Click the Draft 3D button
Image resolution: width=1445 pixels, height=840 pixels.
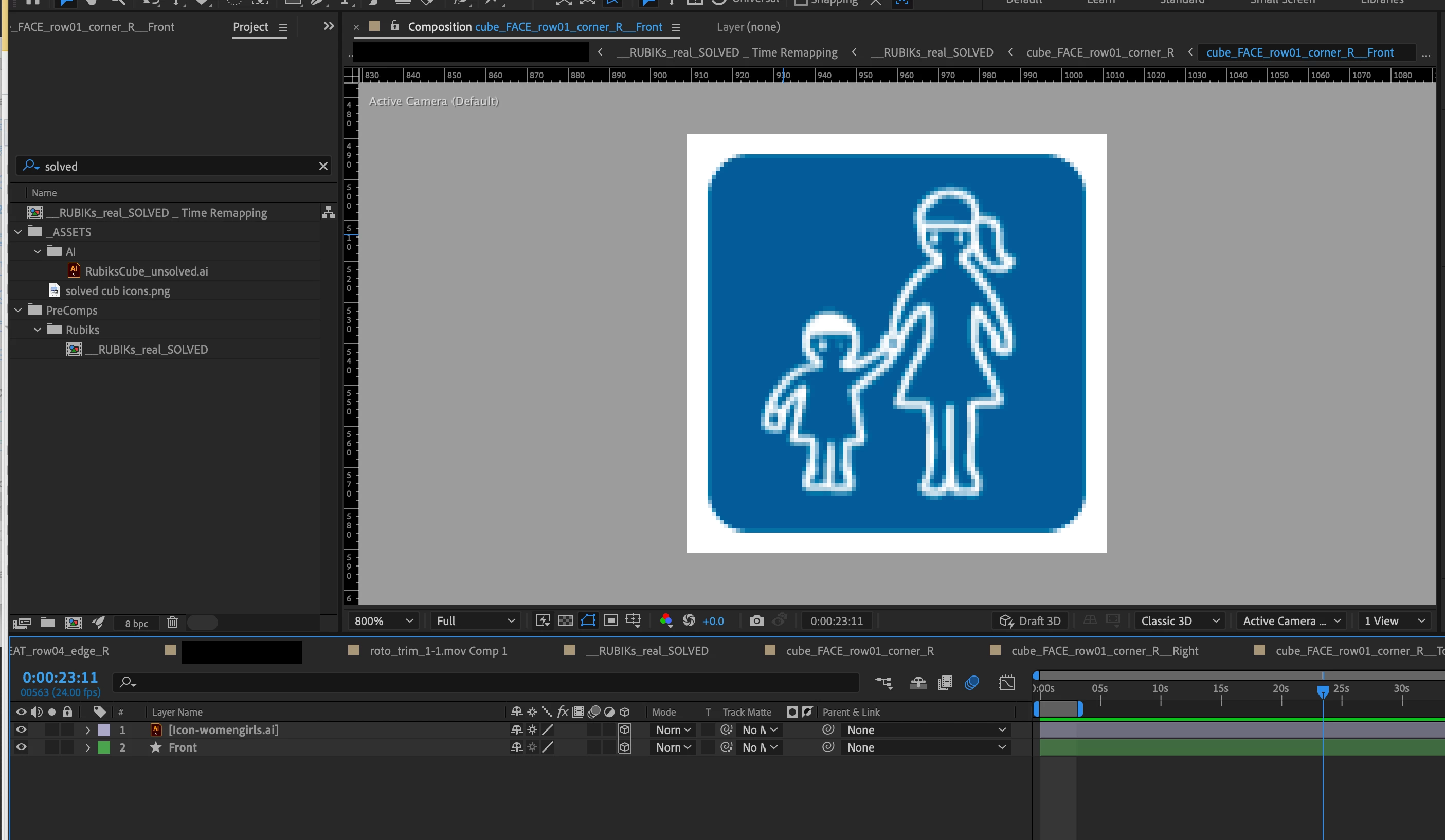point(1030,621)
